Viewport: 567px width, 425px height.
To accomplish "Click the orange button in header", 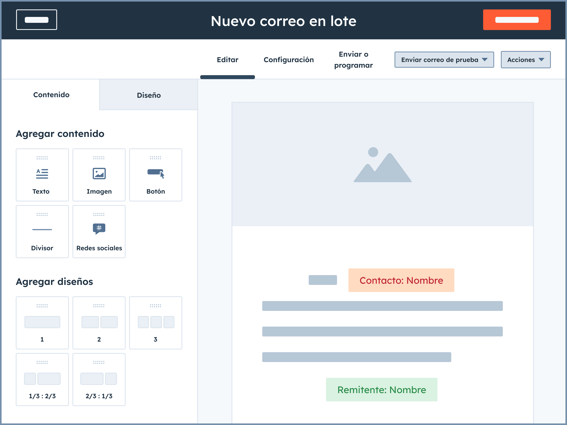I will click(x=517, y=20).
